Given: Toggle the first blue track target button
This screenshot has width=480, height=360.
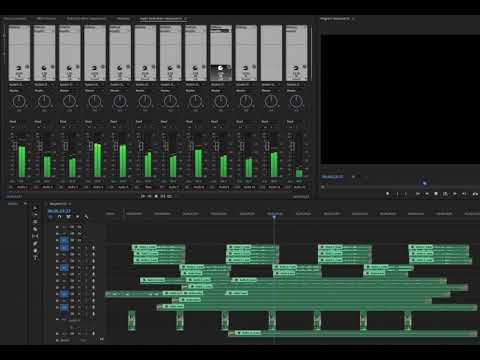Looking at the screenshot, I should (x=64, y=240).
